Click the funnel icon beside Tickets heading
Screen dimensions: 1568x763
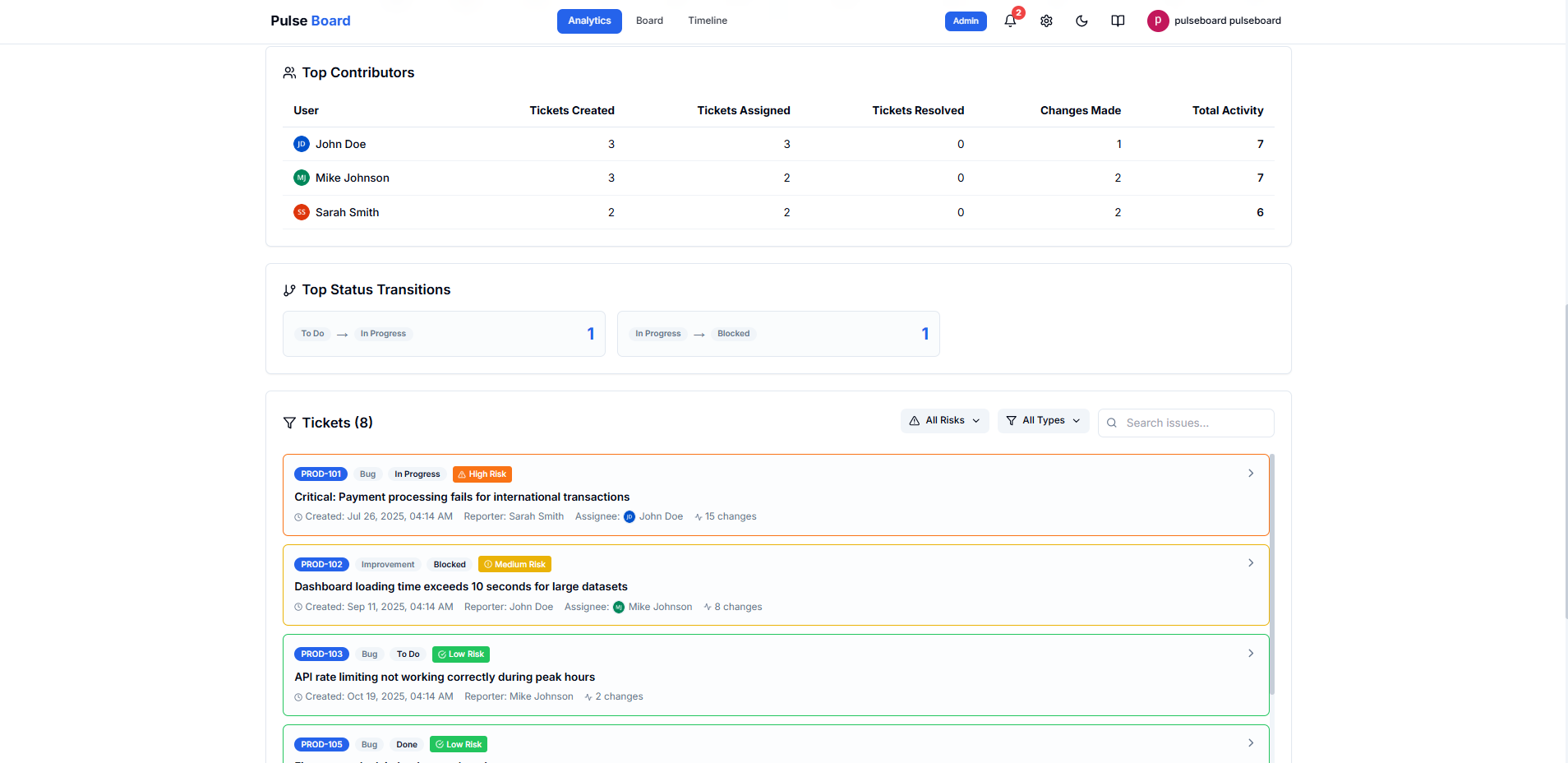(289, 423)
